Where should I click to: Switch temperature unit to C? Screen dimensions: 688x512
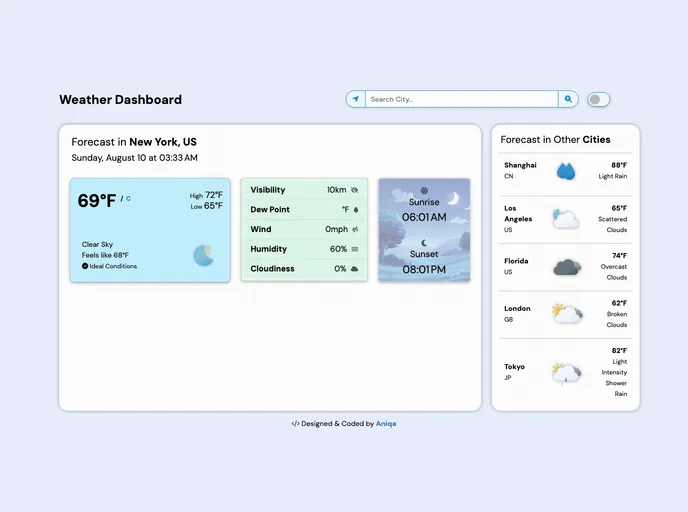pos(129,198)
